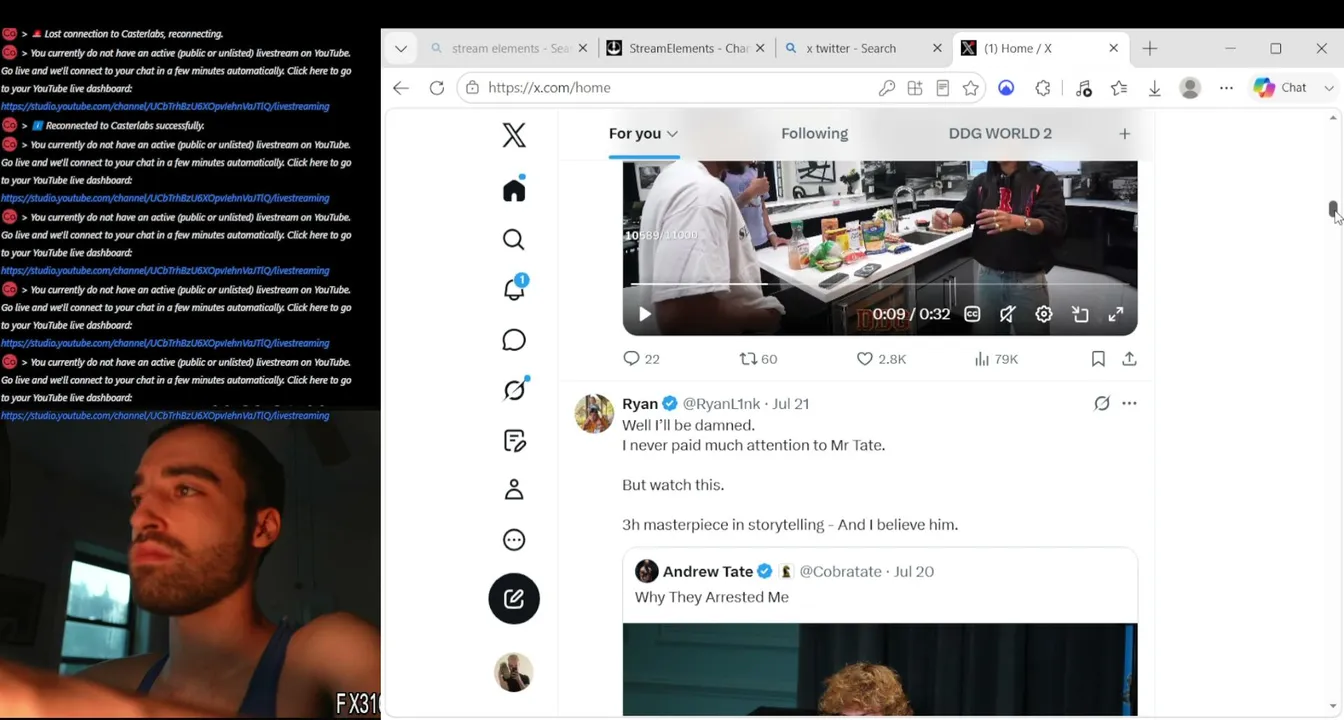1344x720 pixels.
Task: Open the reading view icon in the address bar
Action: [942, 88]
